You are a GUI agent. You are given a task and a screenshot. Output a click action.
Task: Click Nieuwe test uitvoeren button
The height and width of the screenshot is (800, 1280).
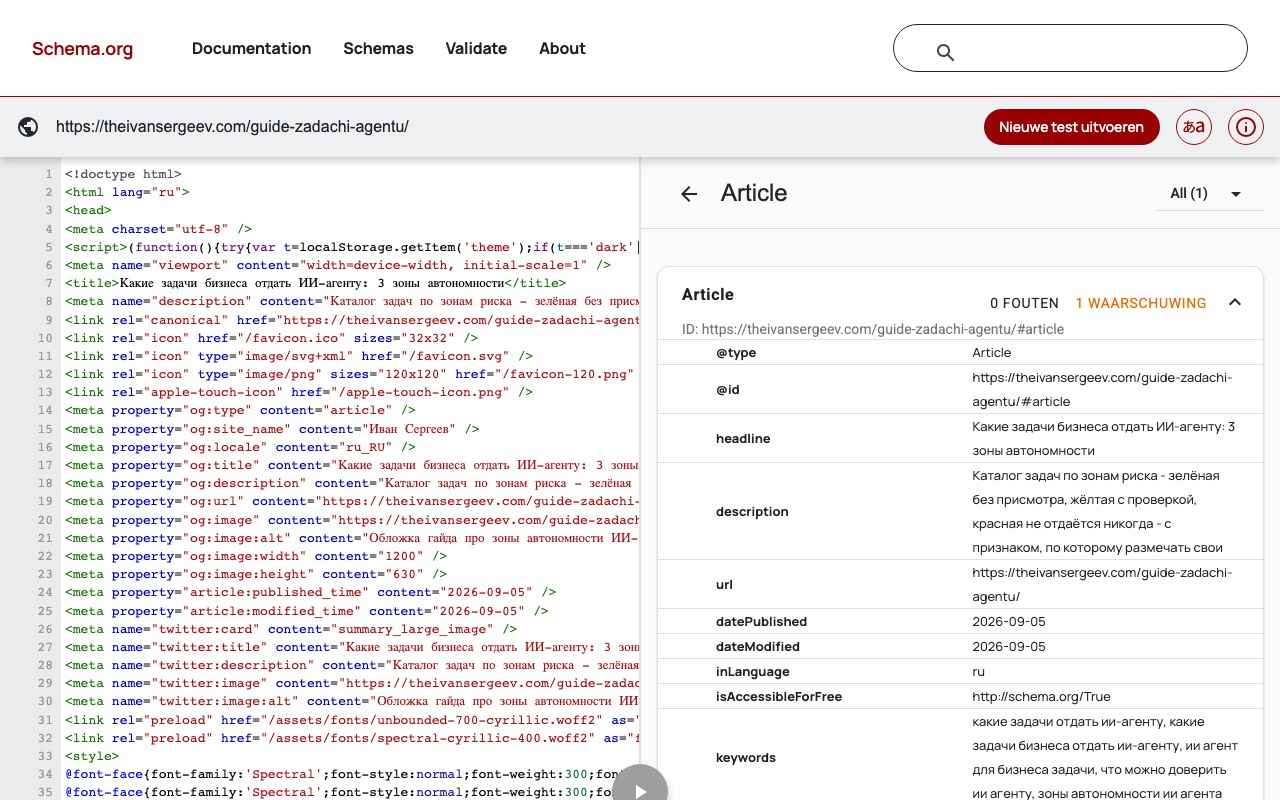click(1071, 127)
